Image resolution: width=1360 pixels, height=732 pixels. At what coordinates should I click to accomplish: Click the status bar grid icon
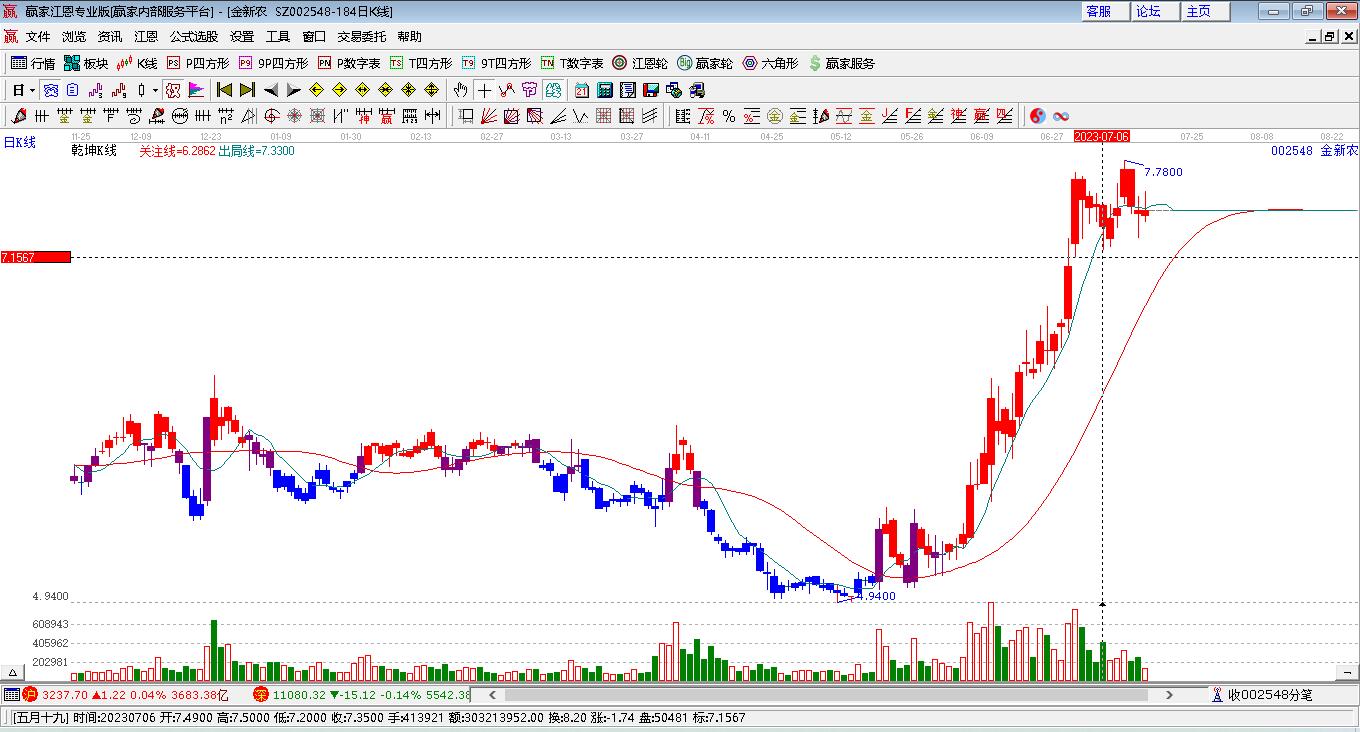(11, 694)
